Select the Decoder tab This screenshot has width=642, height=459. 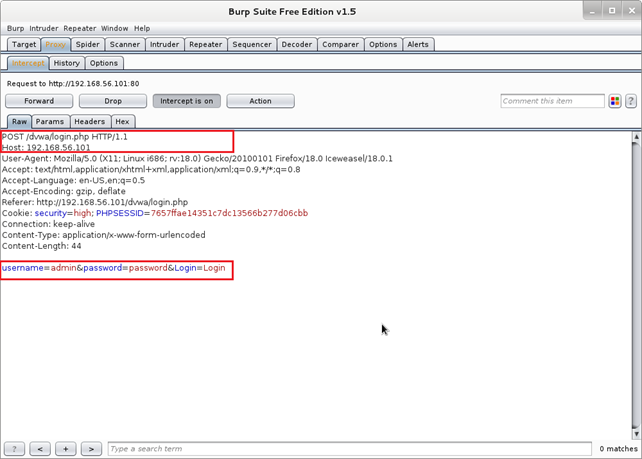coord(296,45)
